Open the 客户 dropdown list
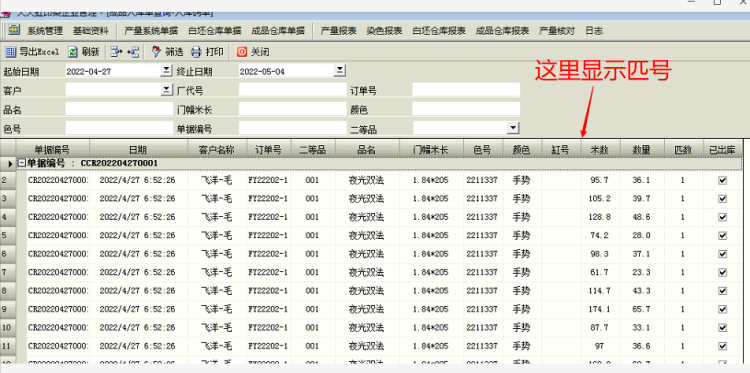The height and width of the screenshot is (373, 750). coord(166,89)
